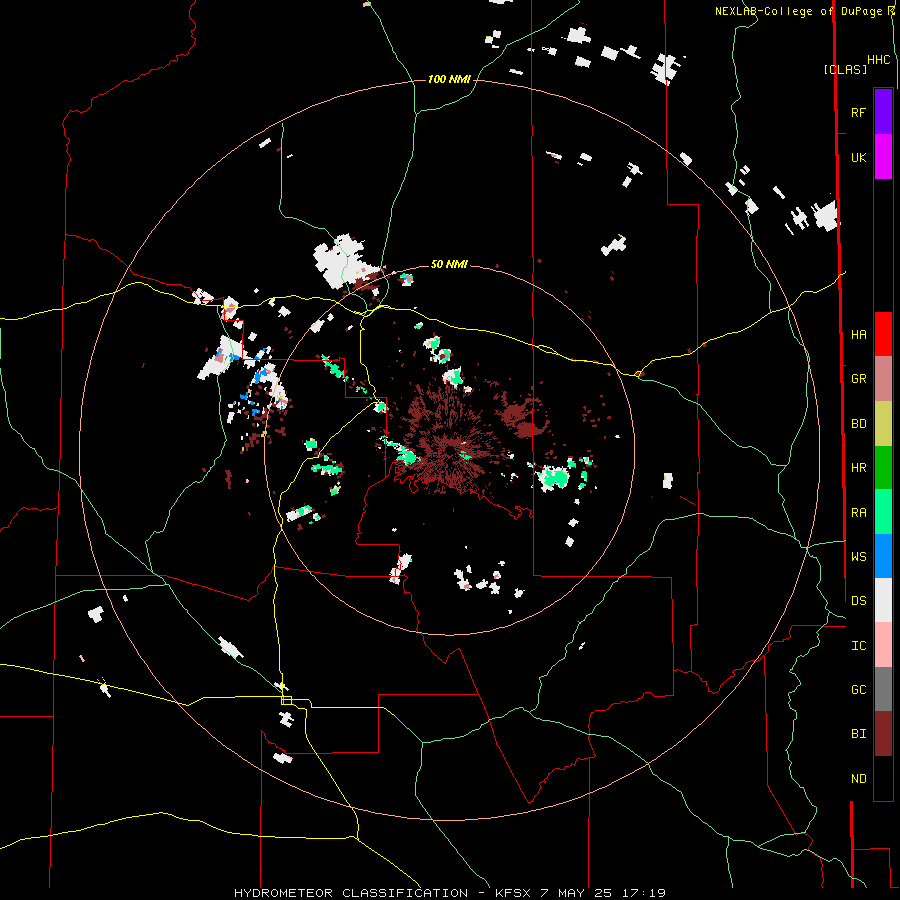Select the IC pink legend swatch
900x900 pixels.
point(883,645)
